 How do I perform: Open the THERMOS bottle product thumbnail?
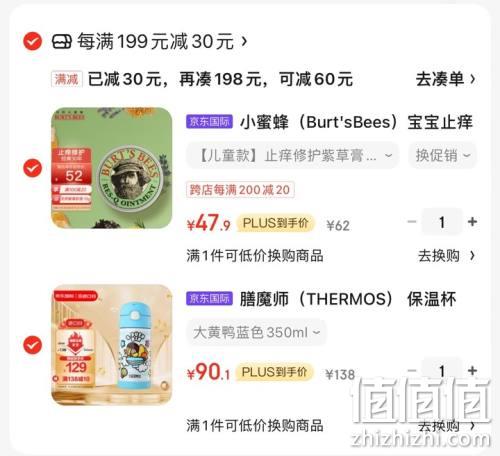click(112, 345)
